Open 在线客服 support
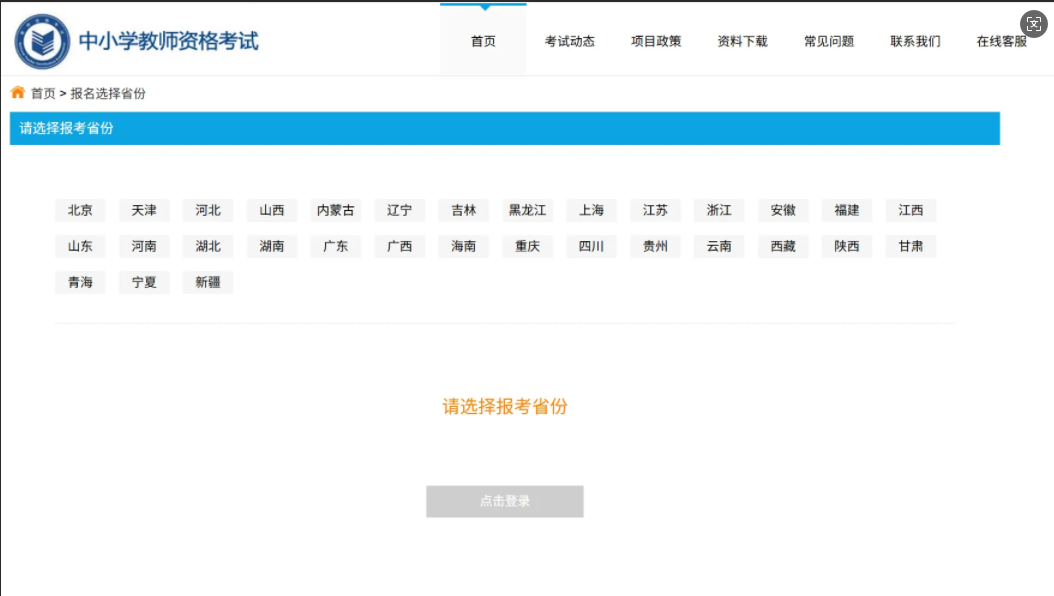The image size is (1054, 596). pyautogui.click(x=1001, y=41)
